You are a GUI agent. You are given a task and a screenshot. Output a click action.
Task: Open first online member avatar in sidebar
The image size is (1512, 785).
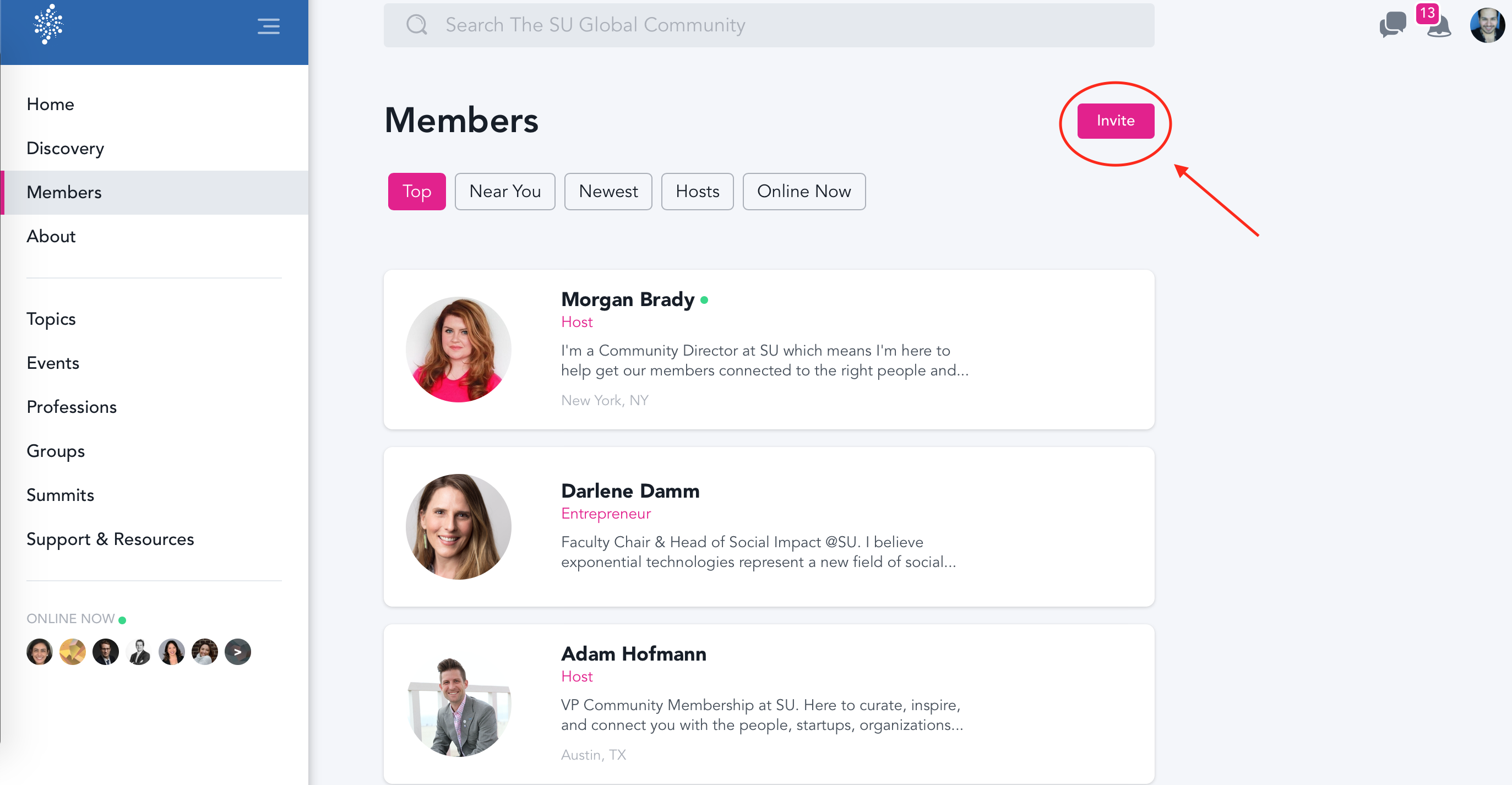pyautogui.click(x=39, y=652)
